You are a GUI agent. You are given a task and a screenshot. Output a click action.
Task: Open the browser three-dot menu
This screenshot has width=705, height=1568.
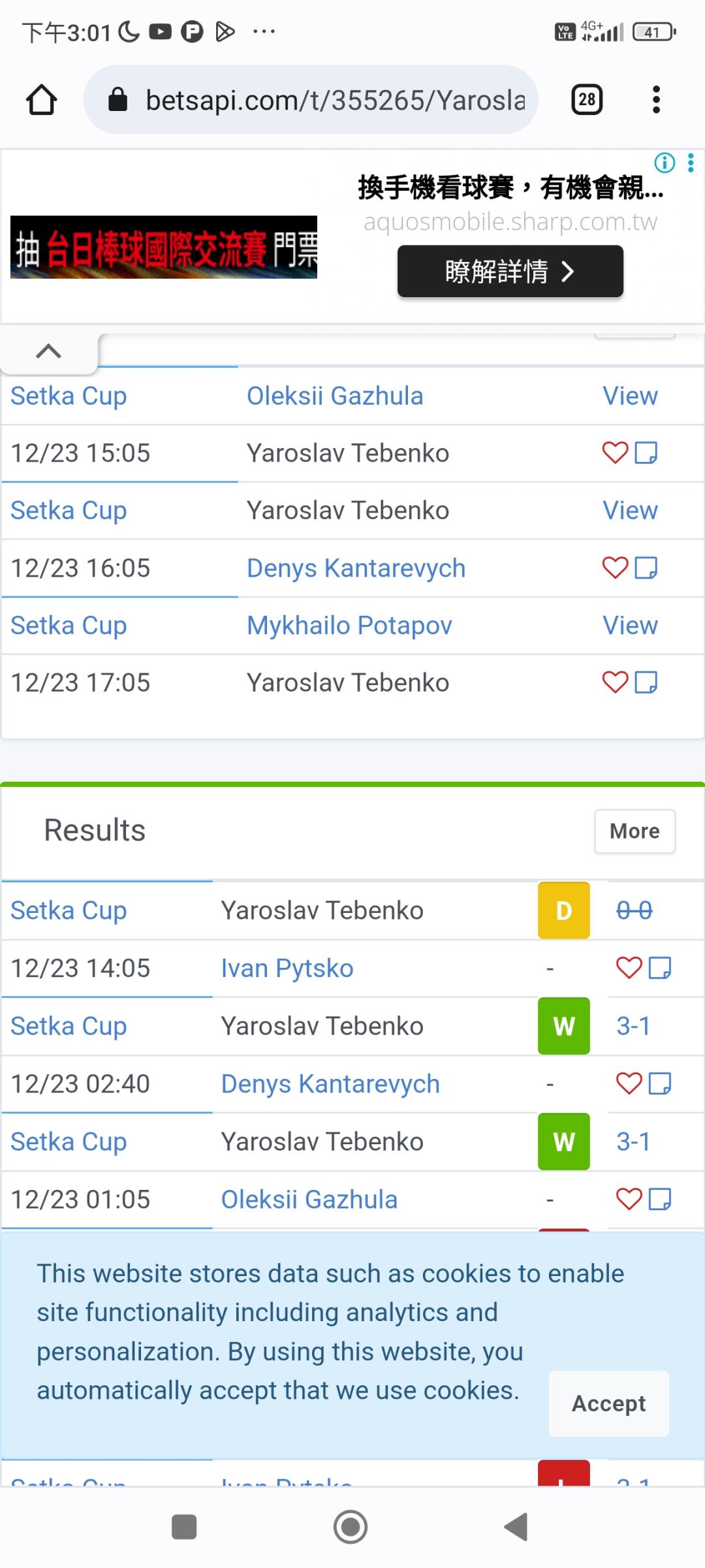click(656, 100)
